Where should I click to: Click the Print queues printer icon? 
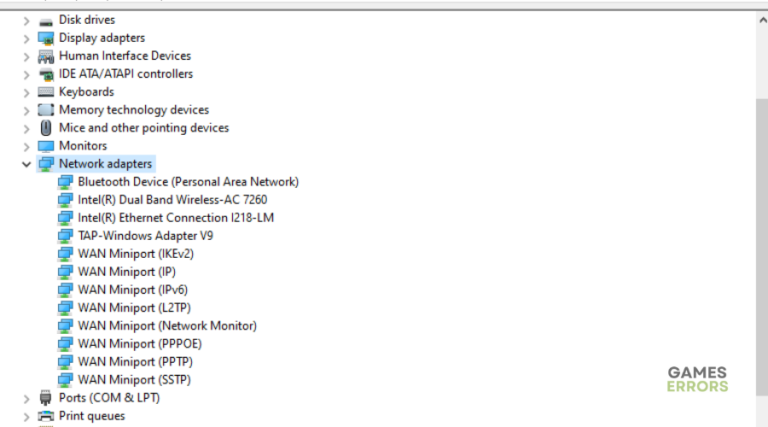pos(45,416)
